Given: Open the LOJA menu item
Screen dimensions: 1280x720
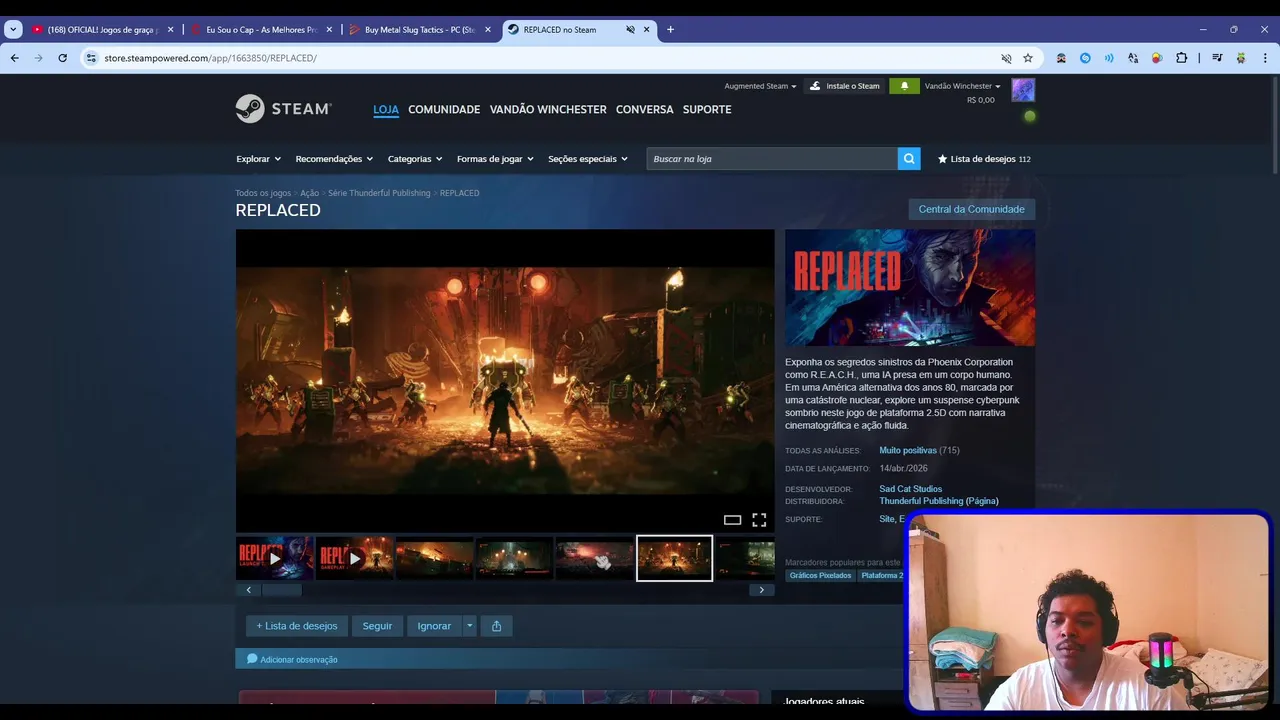Looking at the screenshot, I should 386,109.
